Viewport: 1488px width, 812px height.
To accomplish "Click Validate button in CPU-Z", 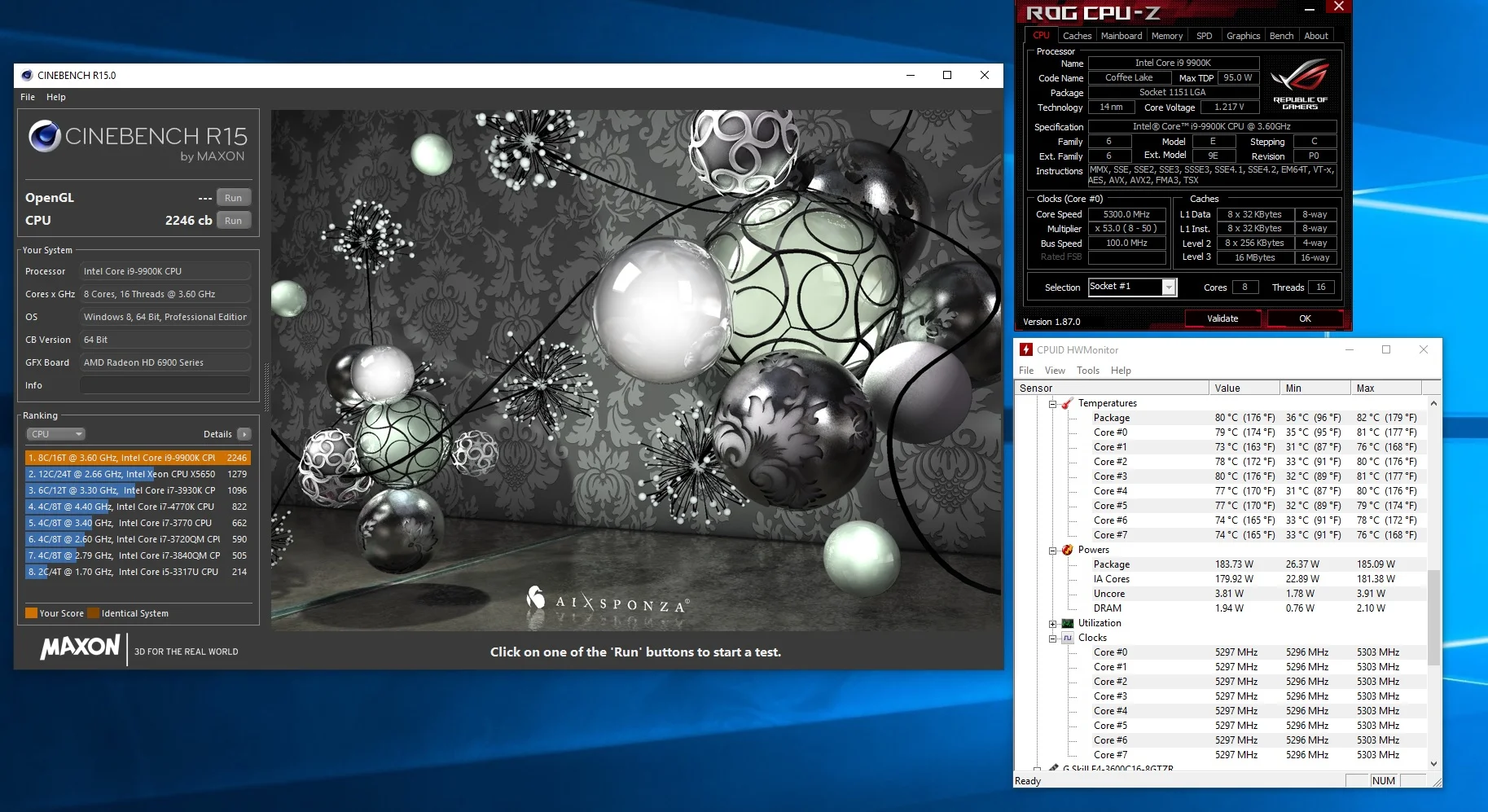I will pos(1222,318).
